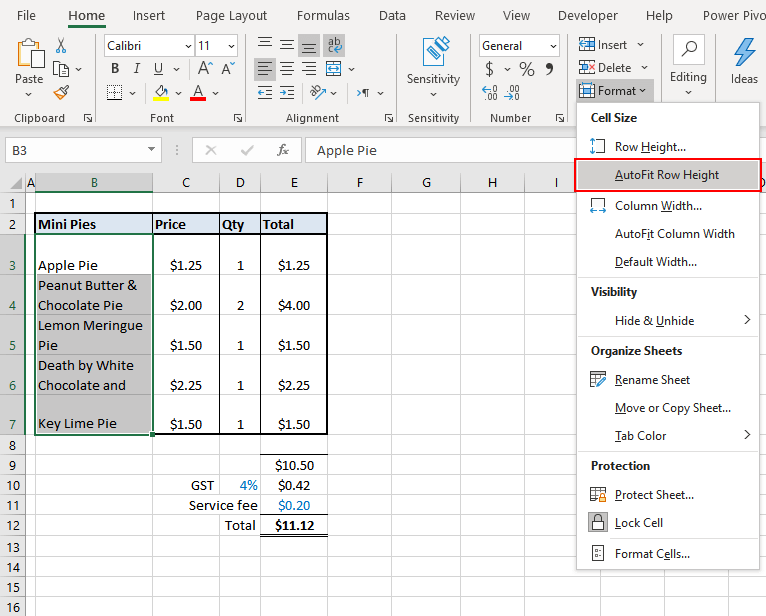Image resolution: width=766 pixels, height=616 pixels.
Task: Click the Top Align icon
Action: click(265, 45)
